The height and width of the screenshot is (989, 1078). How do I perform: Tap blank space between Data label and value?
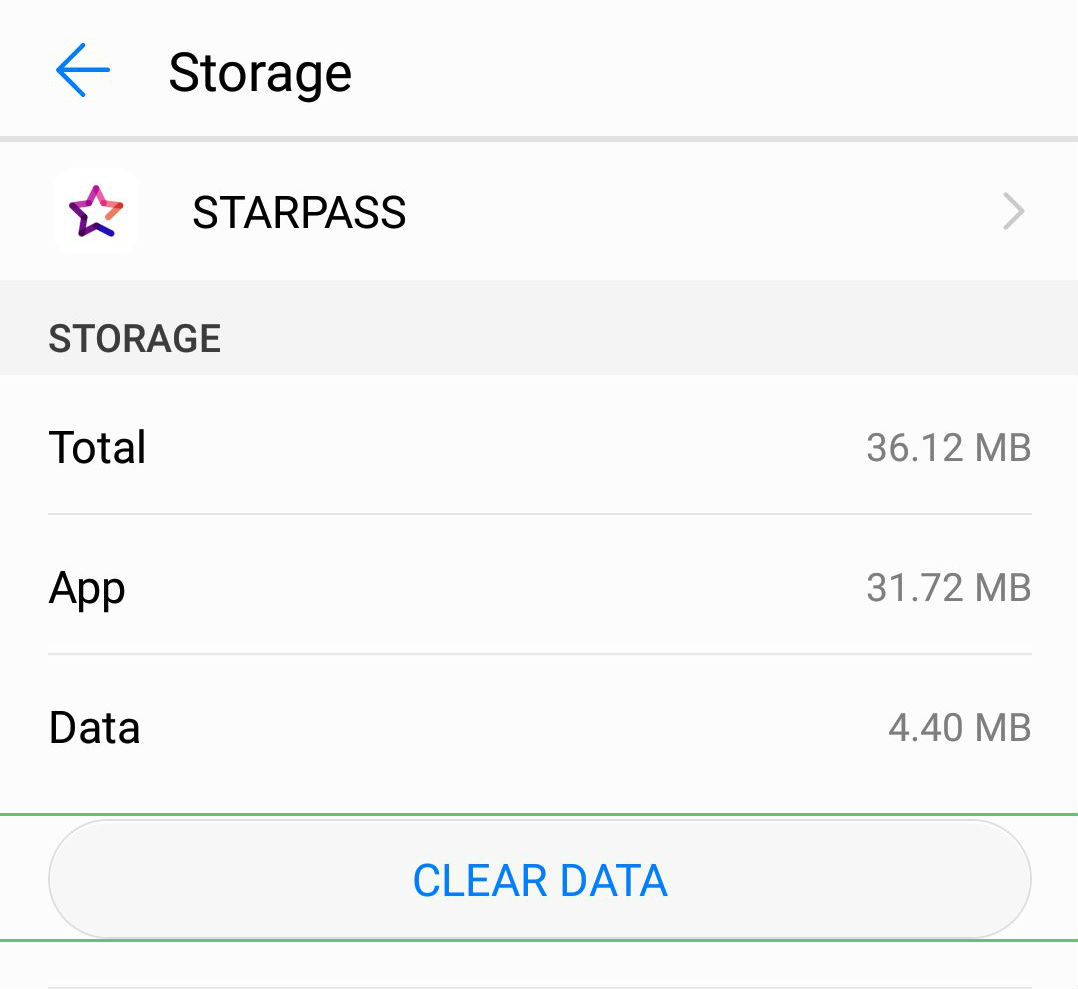click(x=500, y=728)
